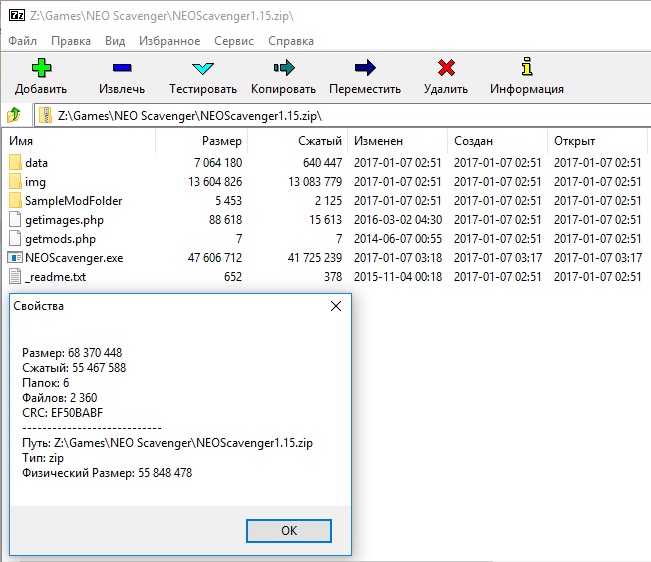The width and height of the screenshot is (651, 562).
Task: Click the blue minus Извлечь icon
Action: click(x=122, y=68)
